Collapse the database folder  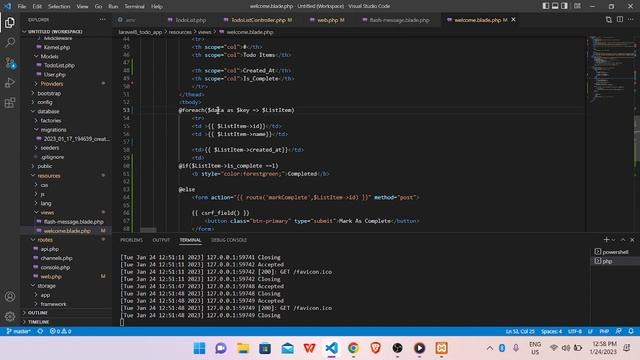pos(48,111)
